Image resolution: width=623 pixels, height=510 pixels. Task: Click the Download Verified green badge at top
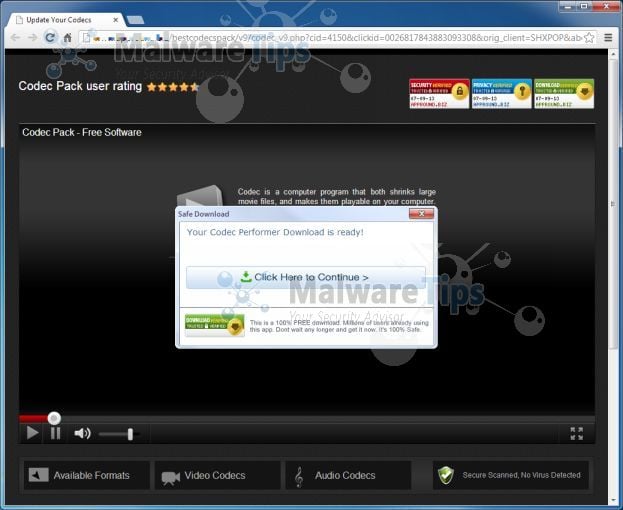point(564,94)
